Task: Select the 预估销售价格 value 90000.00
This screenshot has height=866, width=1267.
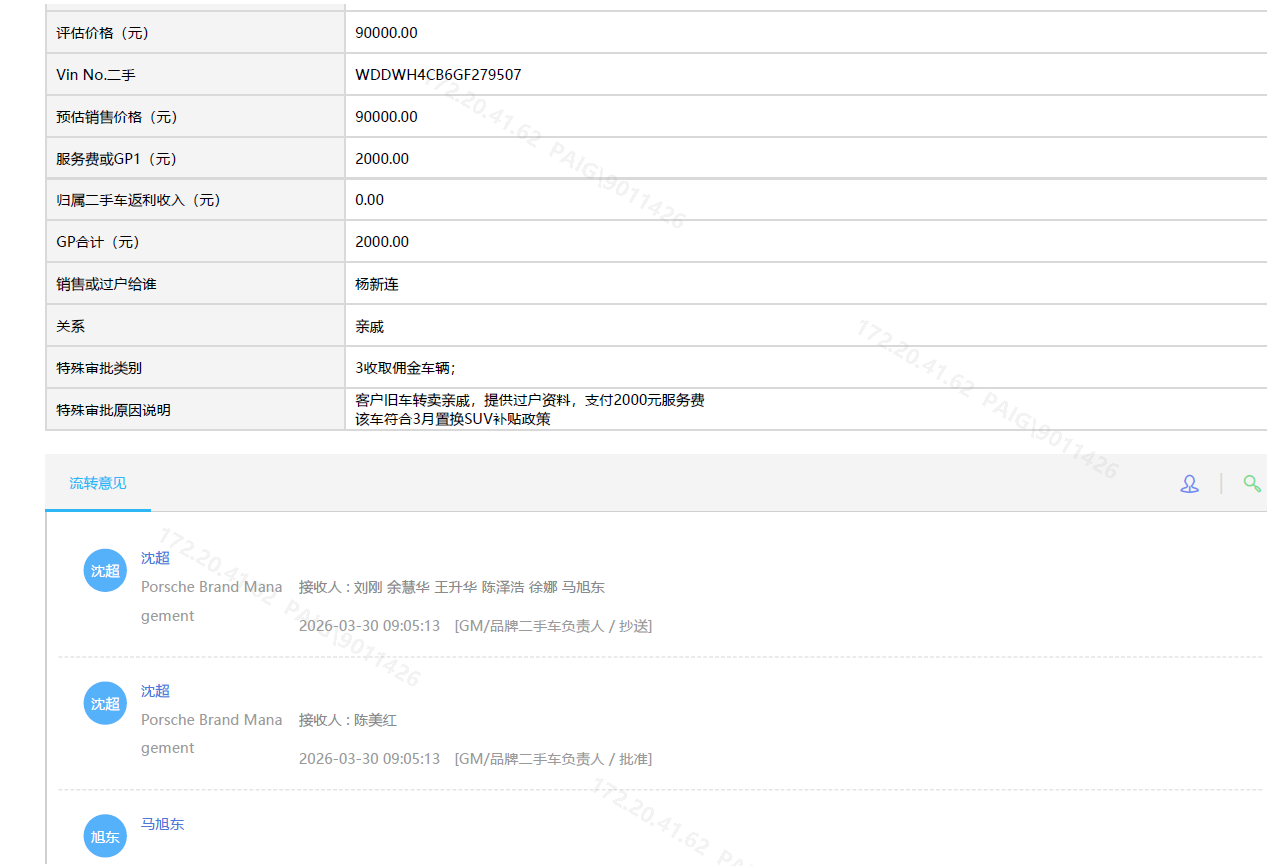Action: coord(386,117)
